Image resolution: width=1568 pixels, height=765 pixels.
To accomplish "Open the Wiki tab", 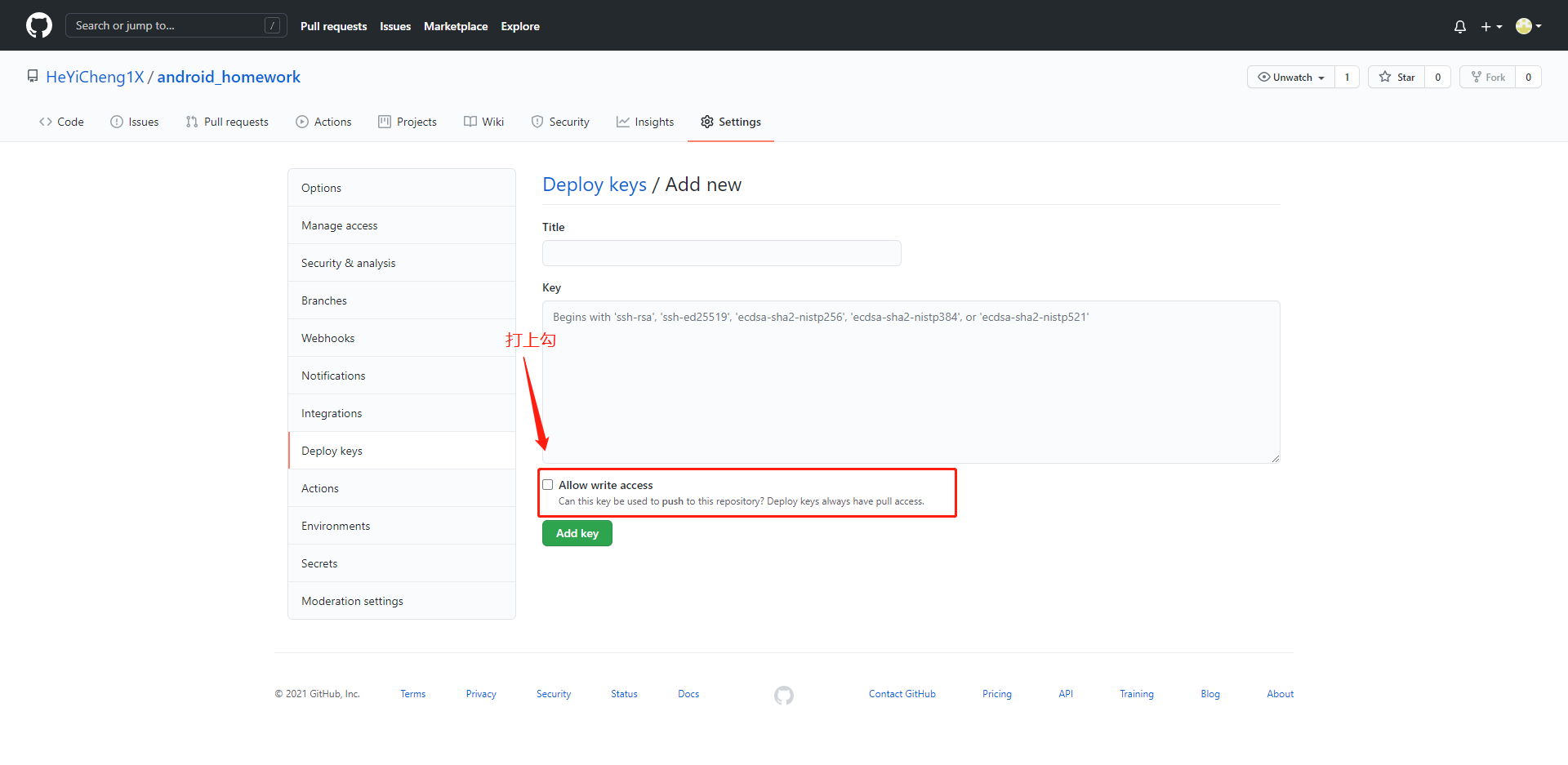I will (483, 122).
